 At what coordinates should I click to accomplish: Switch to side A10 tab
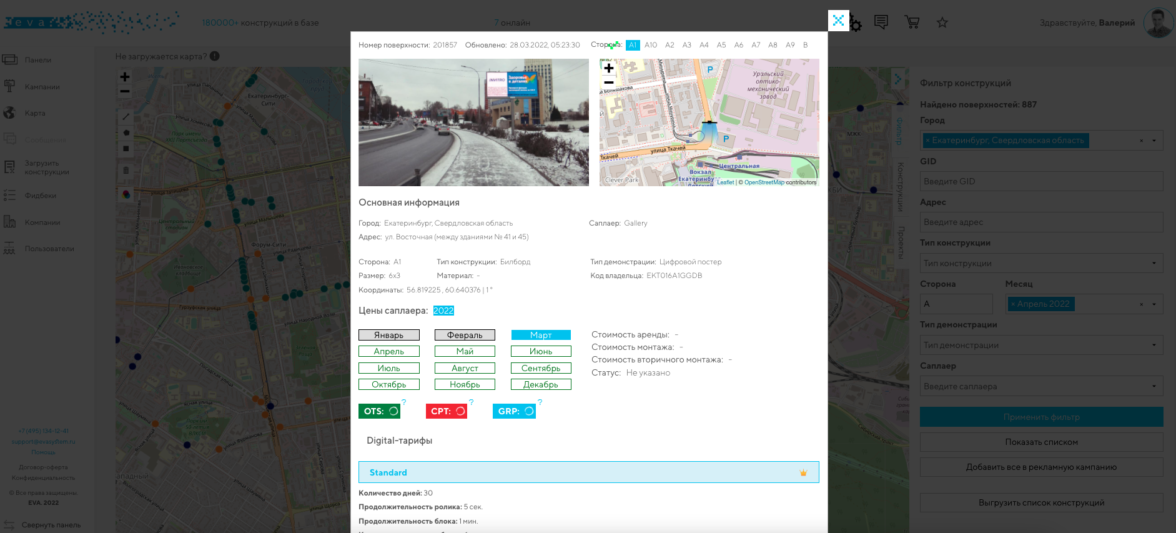651,45
